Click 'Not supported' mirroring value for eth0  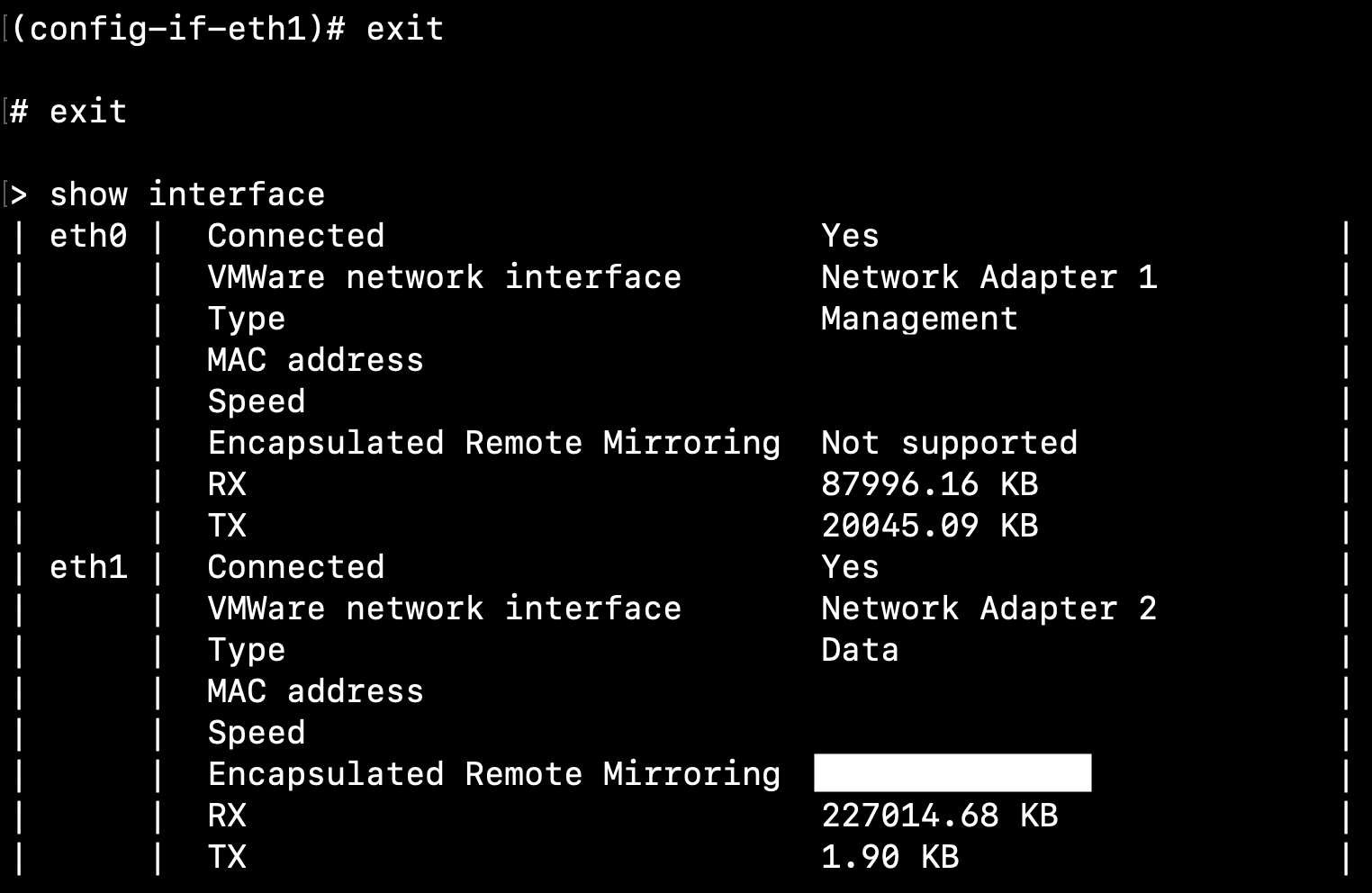click(949, 443)
